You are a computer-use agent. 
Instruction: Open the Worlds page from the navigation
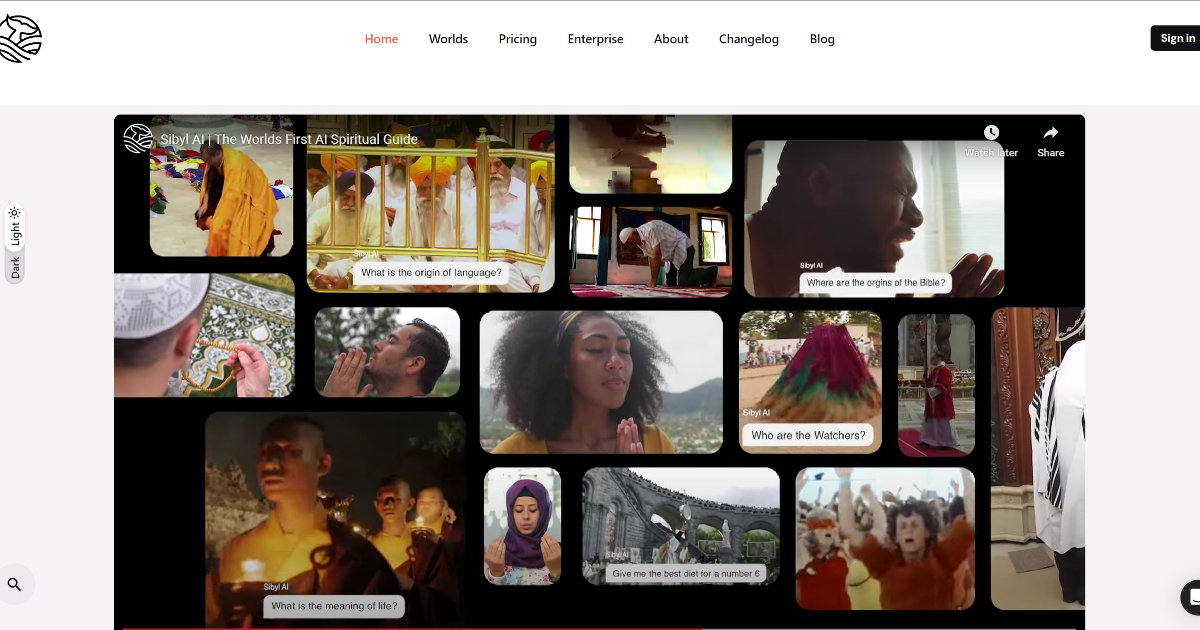pyautogui.click(x=448, y=39)
